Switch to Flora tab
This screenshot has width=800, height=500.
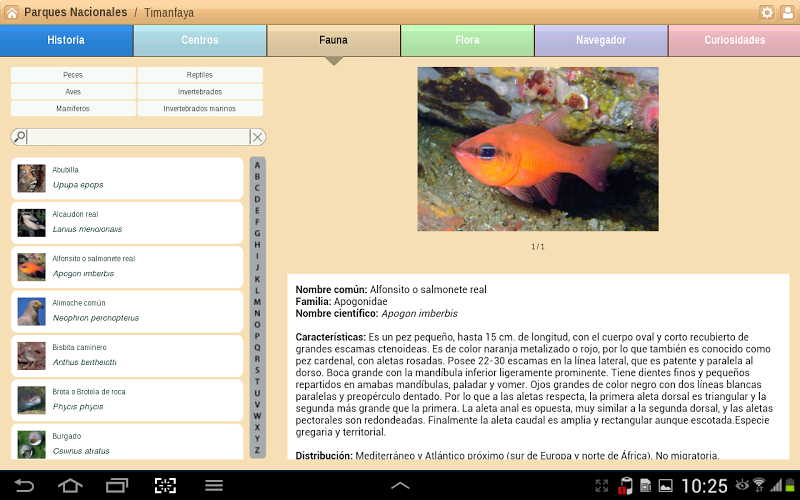point(467,40)
